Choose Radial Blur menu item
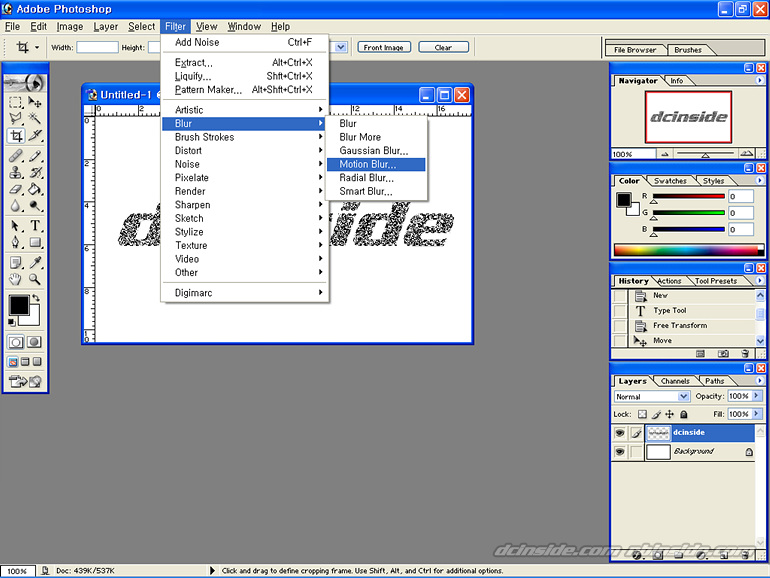770x578 pixels. click(x=376, y=178)
